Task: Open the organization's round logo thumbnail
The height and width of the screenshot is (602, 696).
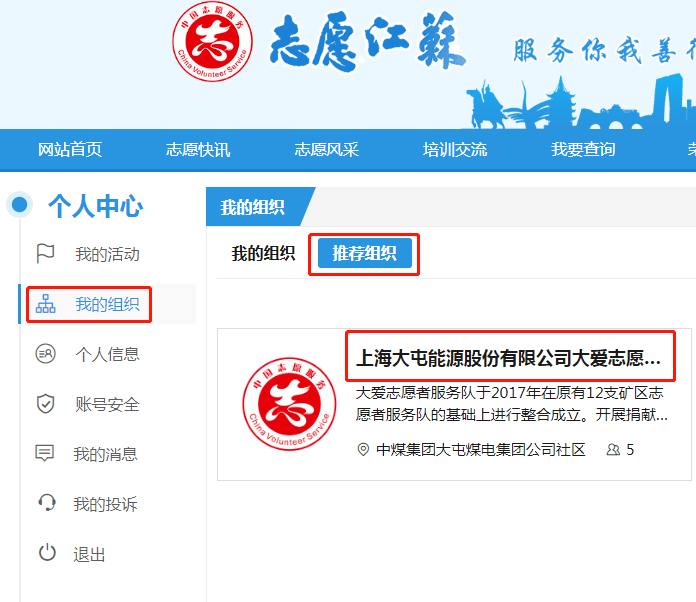Action: (x=289, y=404)
